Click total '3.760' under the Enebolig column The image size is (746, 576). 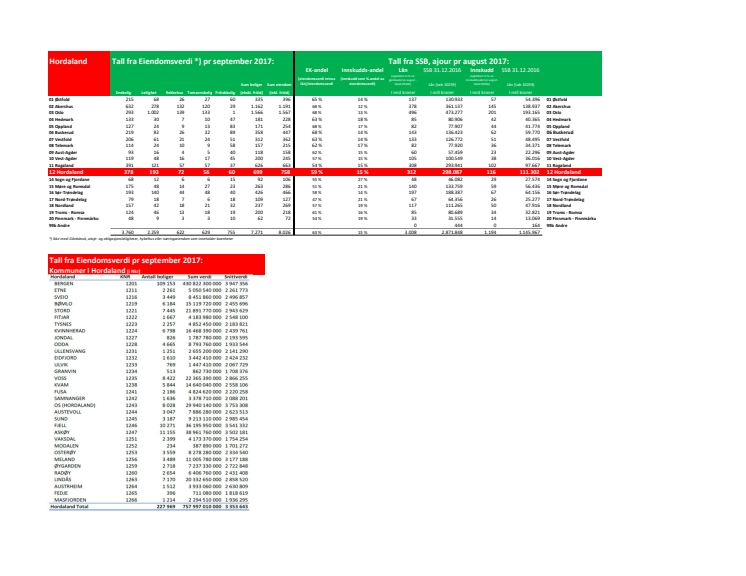click(127, 233)
